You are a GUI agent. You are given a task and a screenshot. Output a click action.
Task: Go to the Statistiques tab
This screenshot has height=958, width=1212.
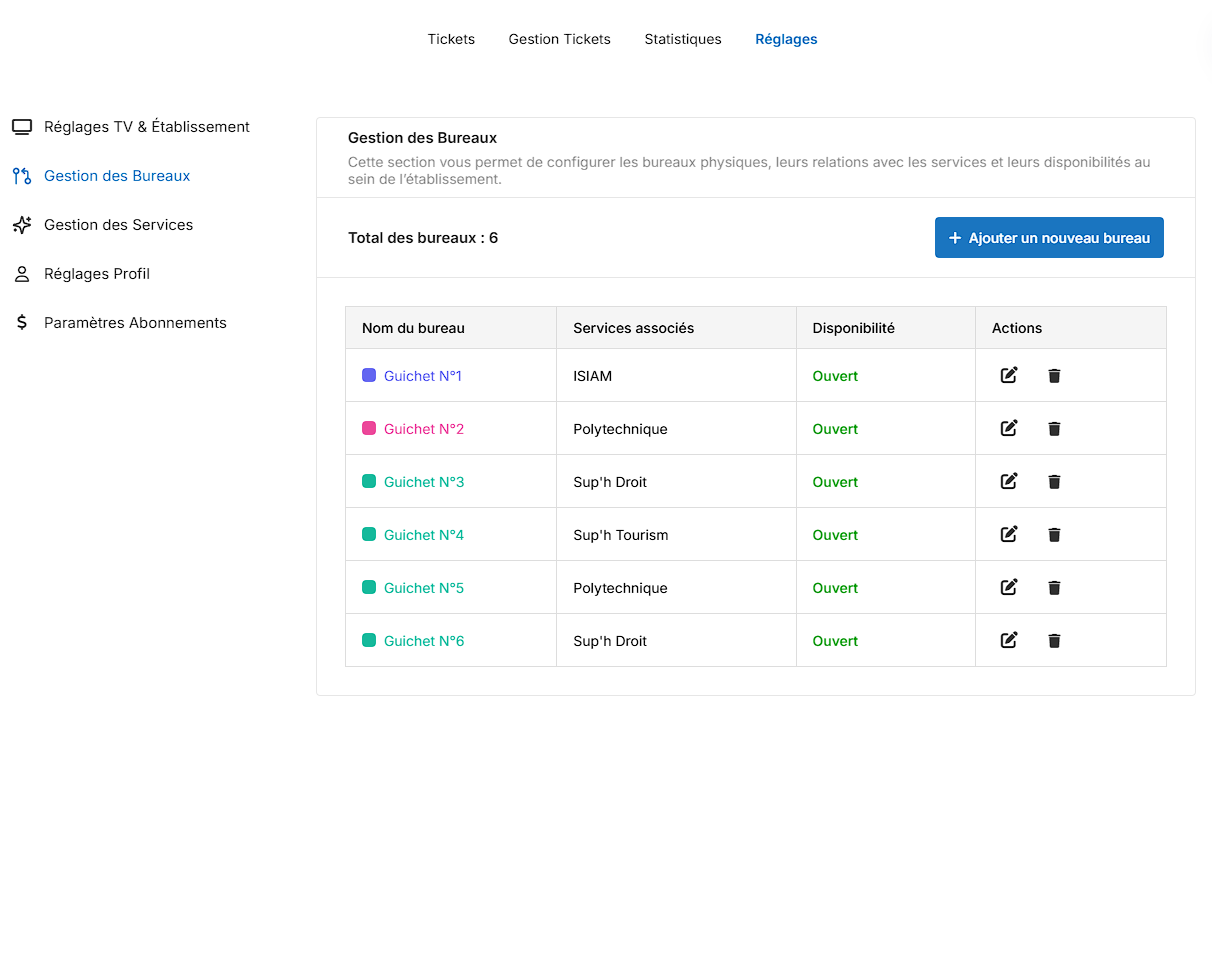(682, 39)
